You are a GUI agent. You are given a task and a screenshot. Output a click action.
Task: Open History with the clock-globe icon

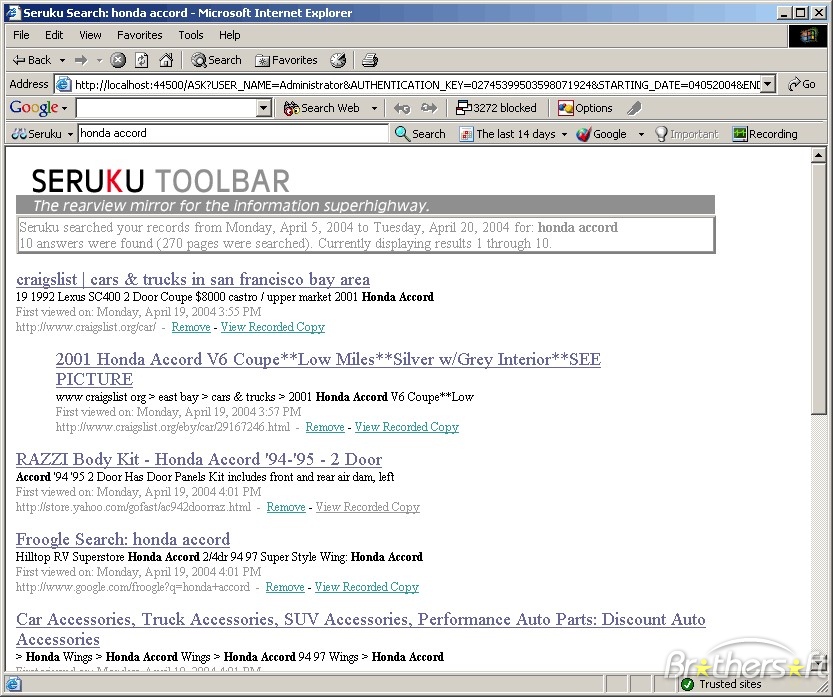[338, 60]
